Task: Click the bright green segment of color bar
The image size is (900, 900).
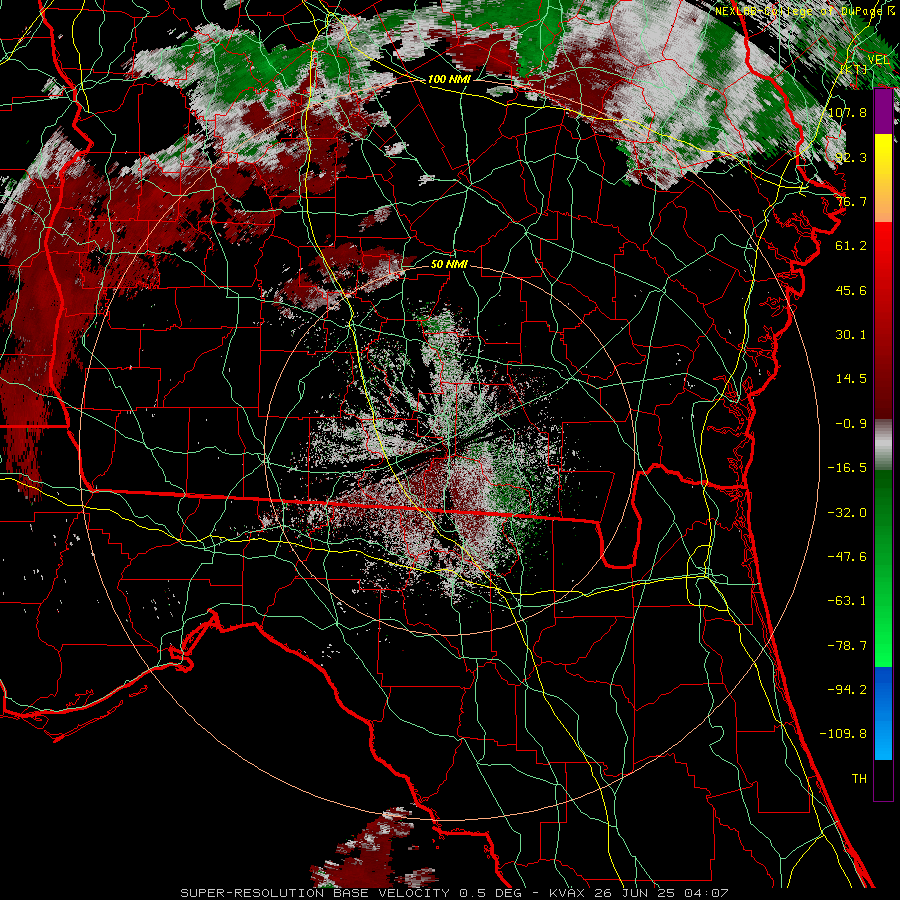Action: (x=883, y=568)
